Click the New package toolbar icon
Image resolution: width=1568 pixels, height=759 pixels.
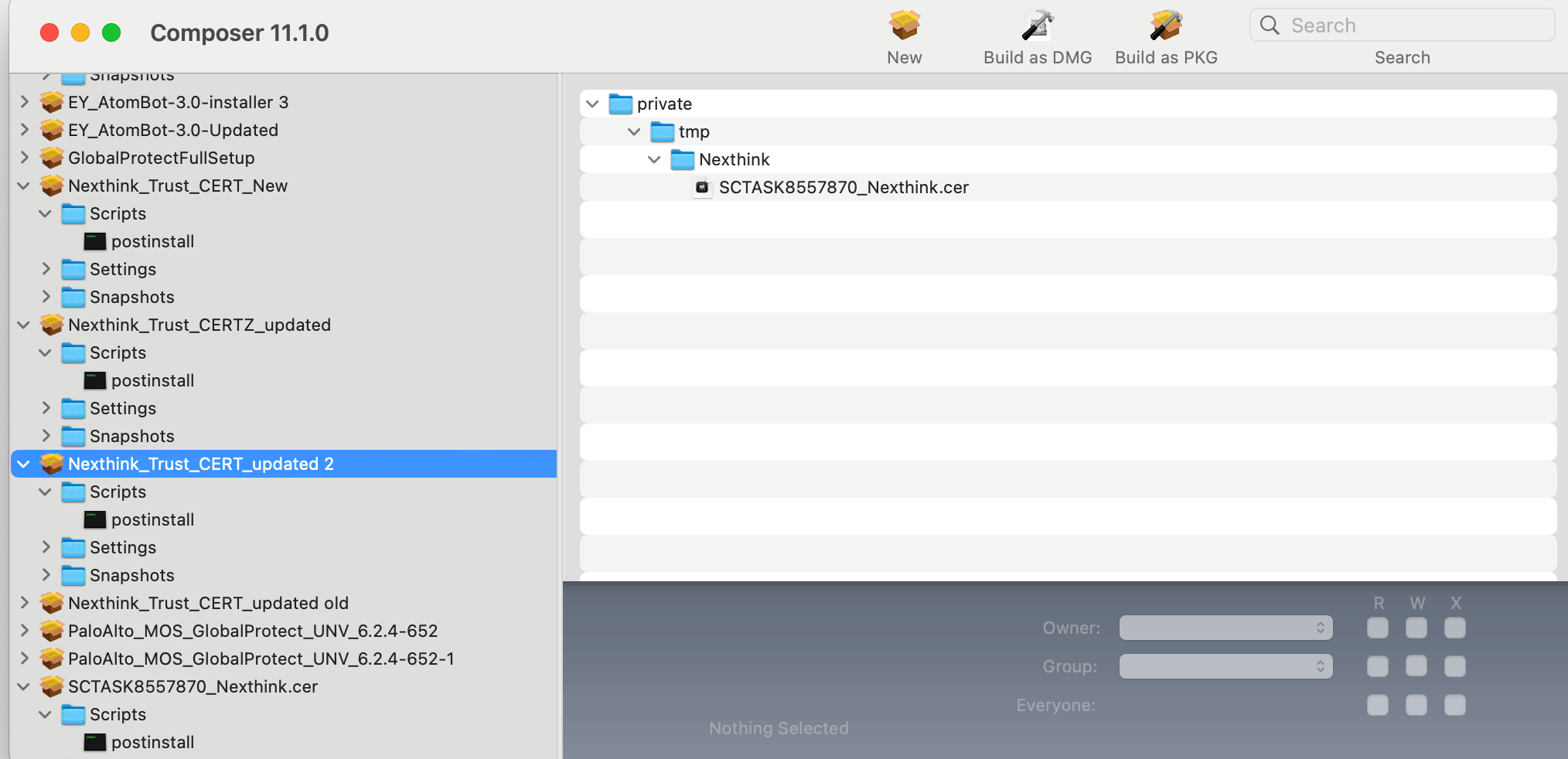(x=904, y=26)
